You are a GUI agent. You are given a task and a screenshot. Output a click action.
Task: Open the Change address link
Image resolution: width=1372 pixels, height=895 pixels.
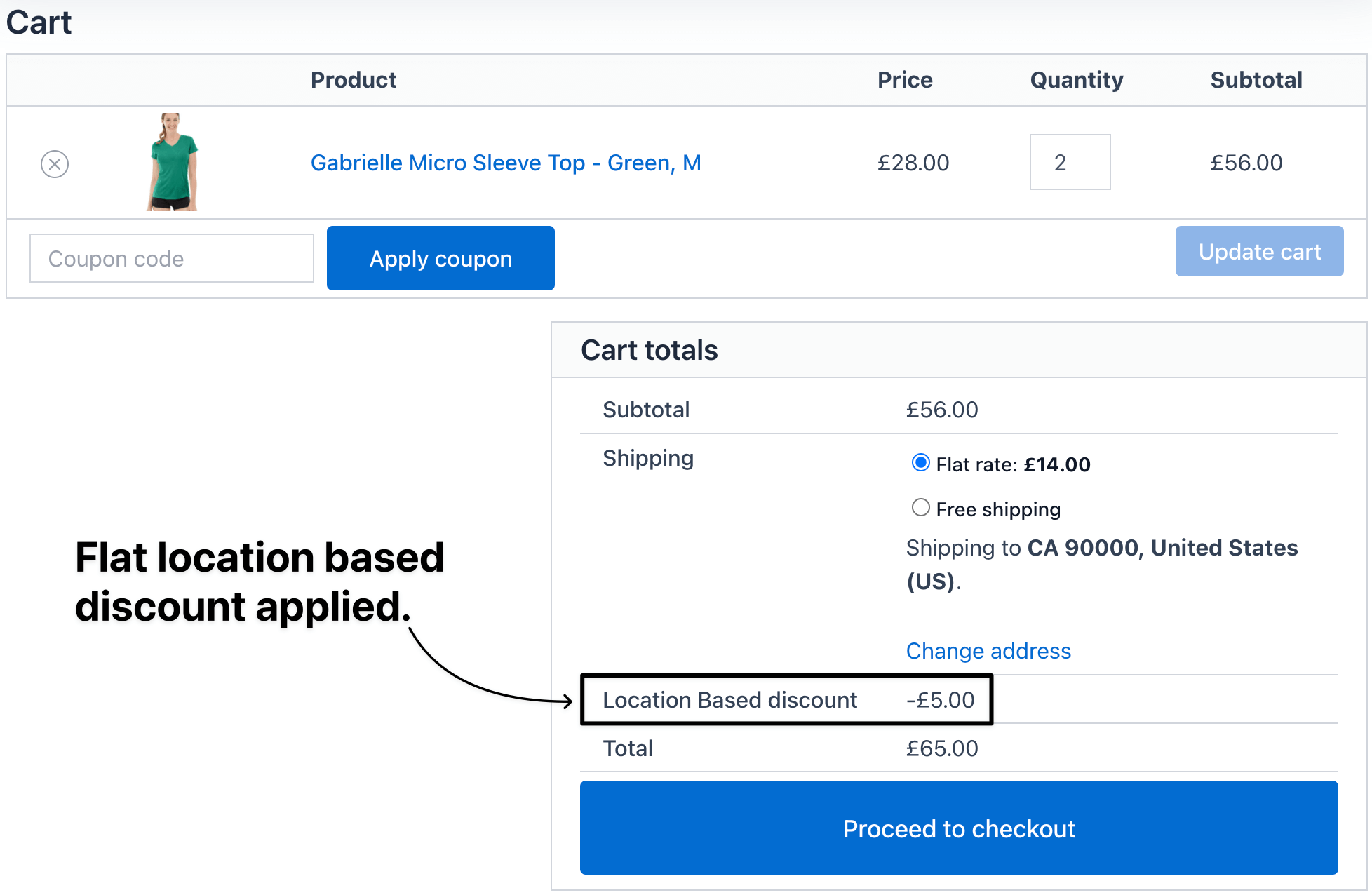click(x=988, y=651)
